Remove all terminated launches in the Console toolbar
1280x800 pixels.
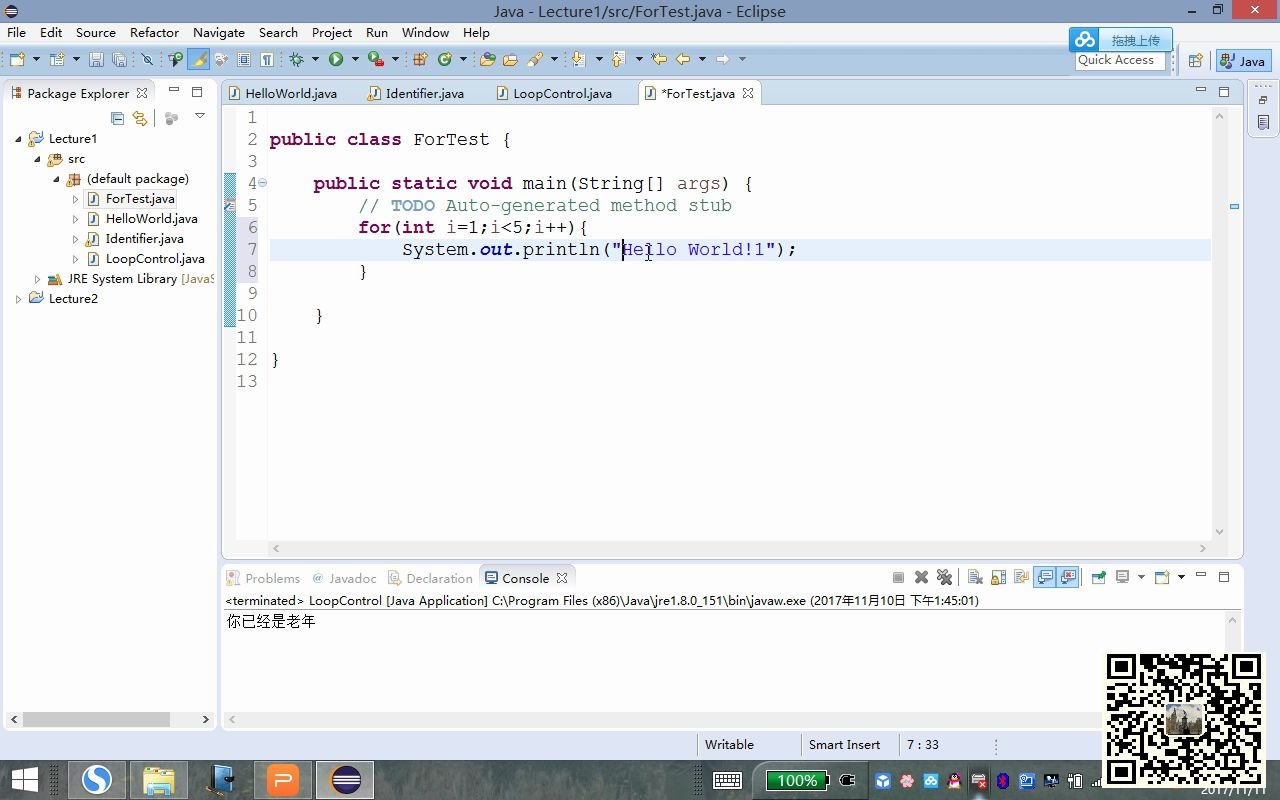[944, 577]
